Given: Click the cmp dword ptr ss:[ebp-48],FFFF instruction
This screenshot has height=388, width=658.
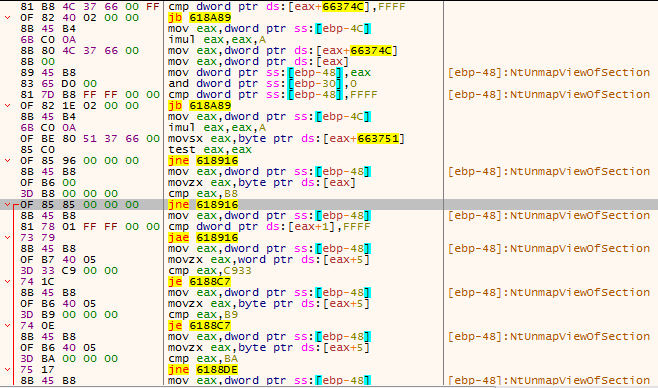Looking at the screenshot, I should pos(273,95).
